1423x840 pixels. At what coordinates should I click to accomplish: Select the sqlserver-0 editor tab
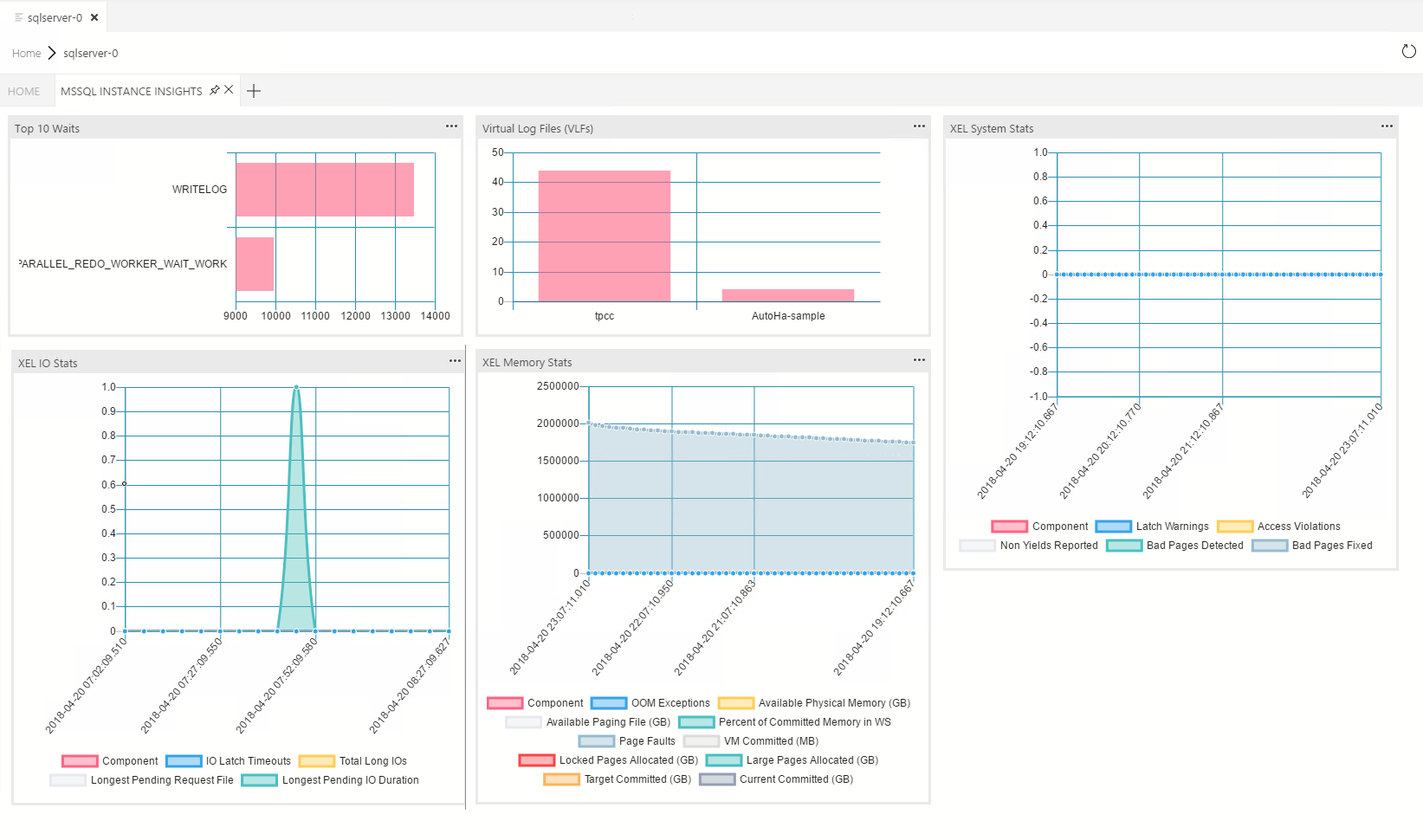click(55, 17)
